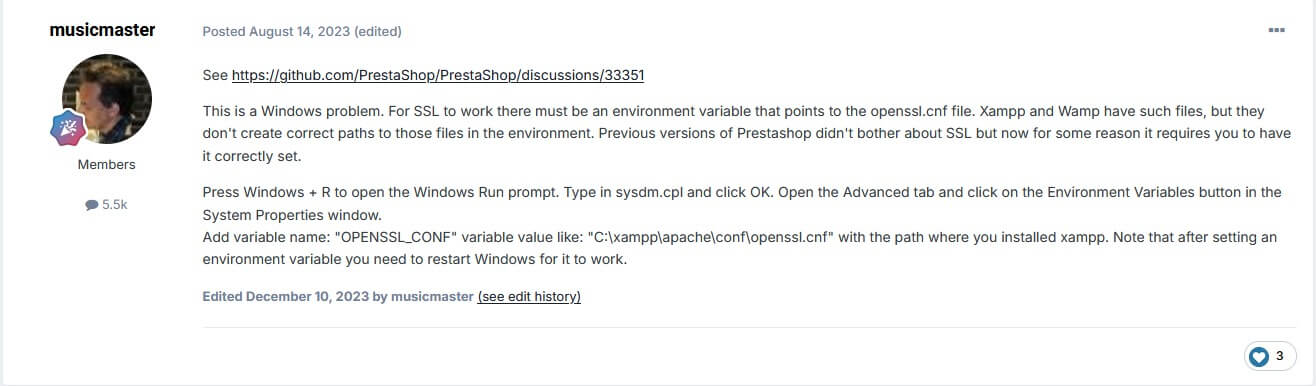Click the 'see edit history' link
The width and height of the screenshot is (1316, 386).
(529, 297)
